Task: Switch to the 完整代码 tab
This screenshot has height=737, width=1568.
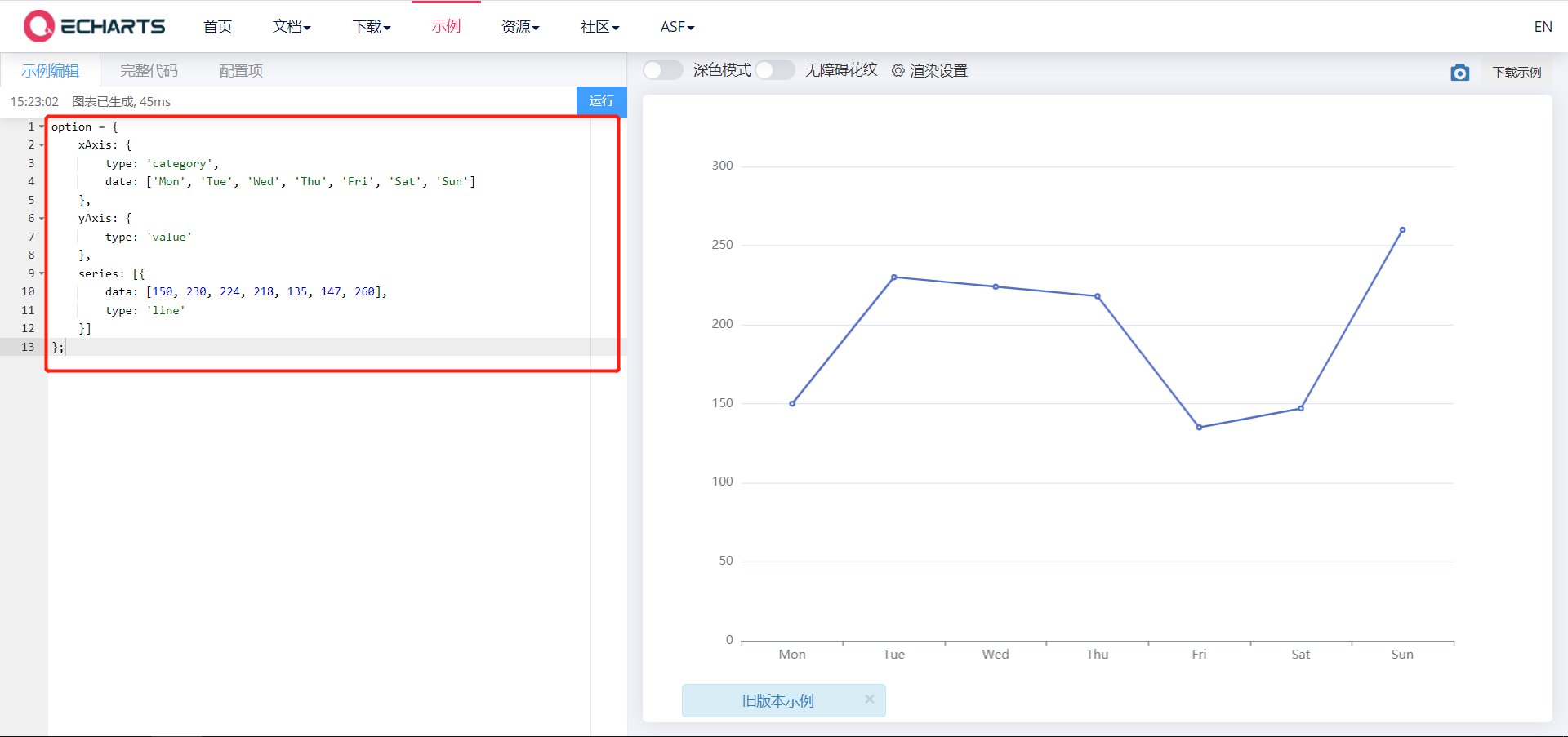Action: [148, 70]
